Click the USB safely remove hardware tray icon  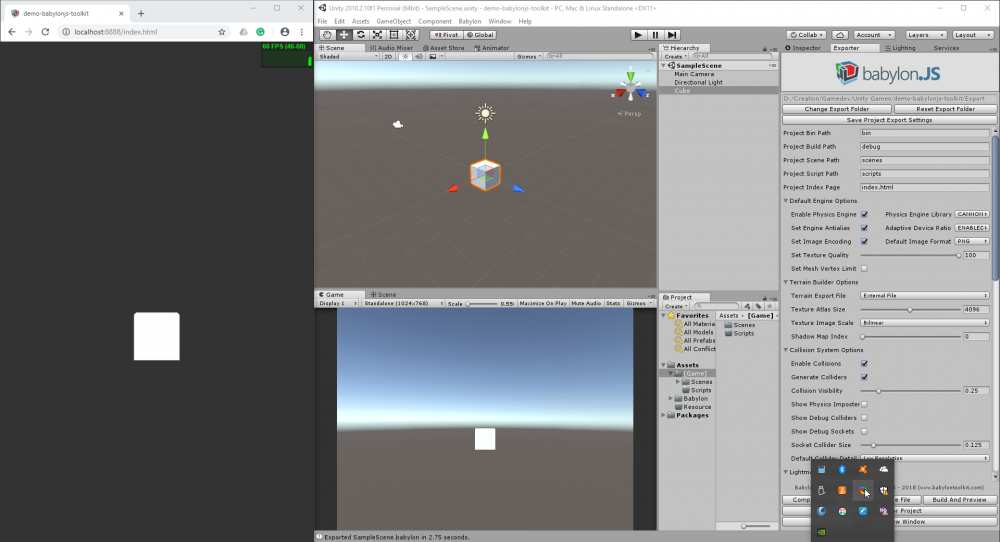tap(821, 490)
